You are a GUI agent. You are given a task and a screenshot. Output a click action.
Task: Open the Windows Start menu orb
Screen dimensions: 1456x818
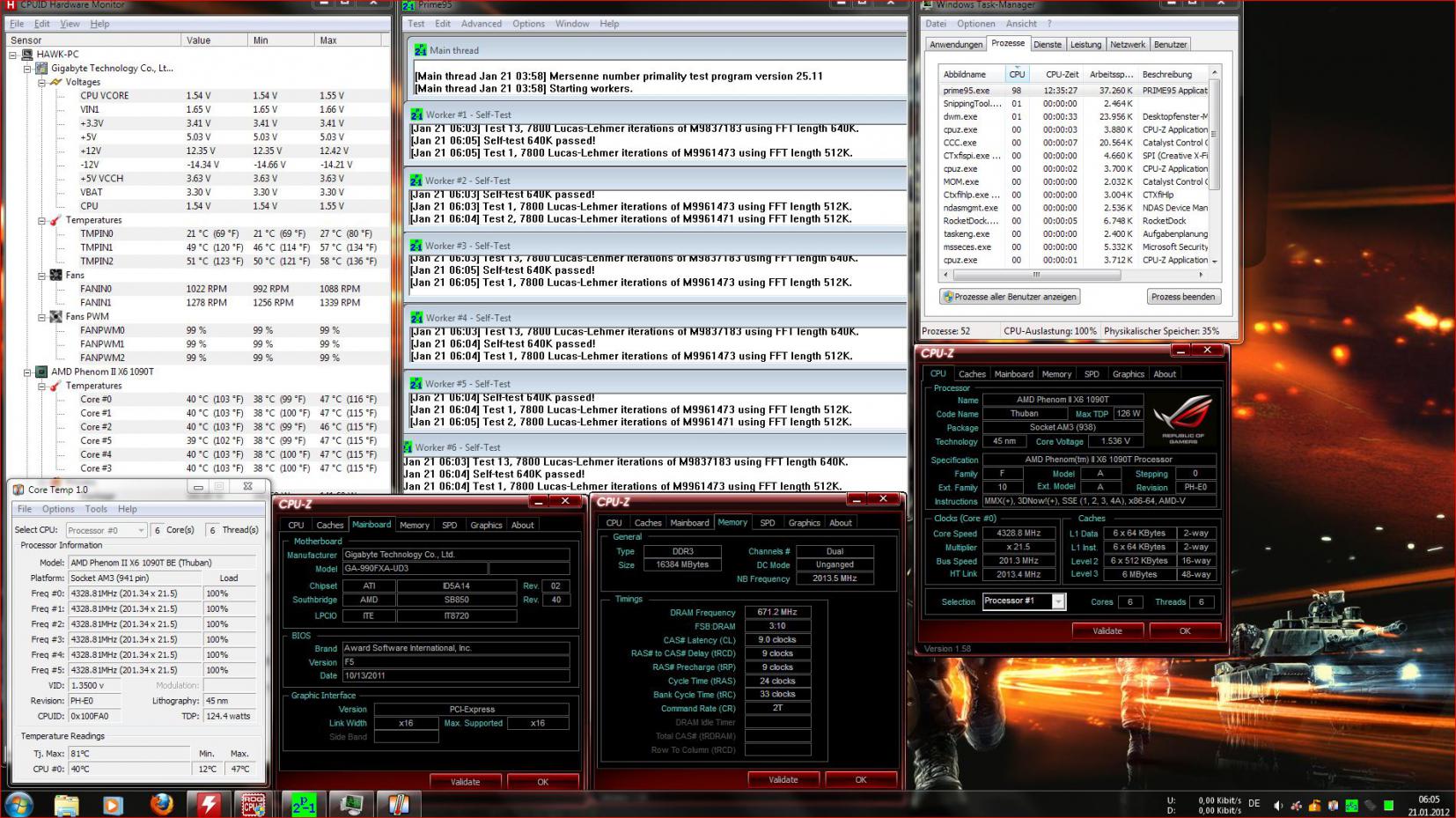point(19,804)
